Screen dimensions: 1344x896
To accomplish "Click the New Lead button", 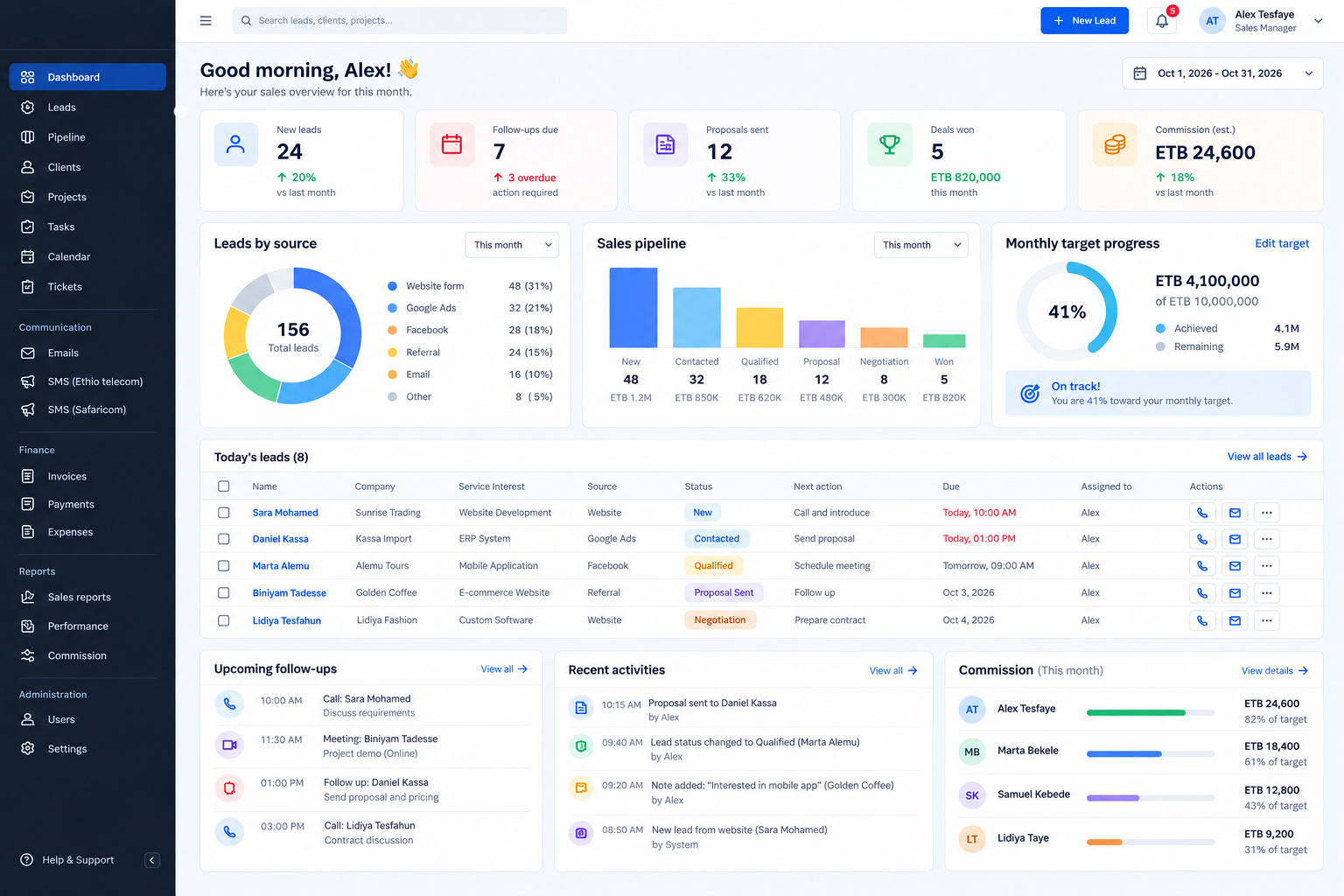I will (1084, 20).
